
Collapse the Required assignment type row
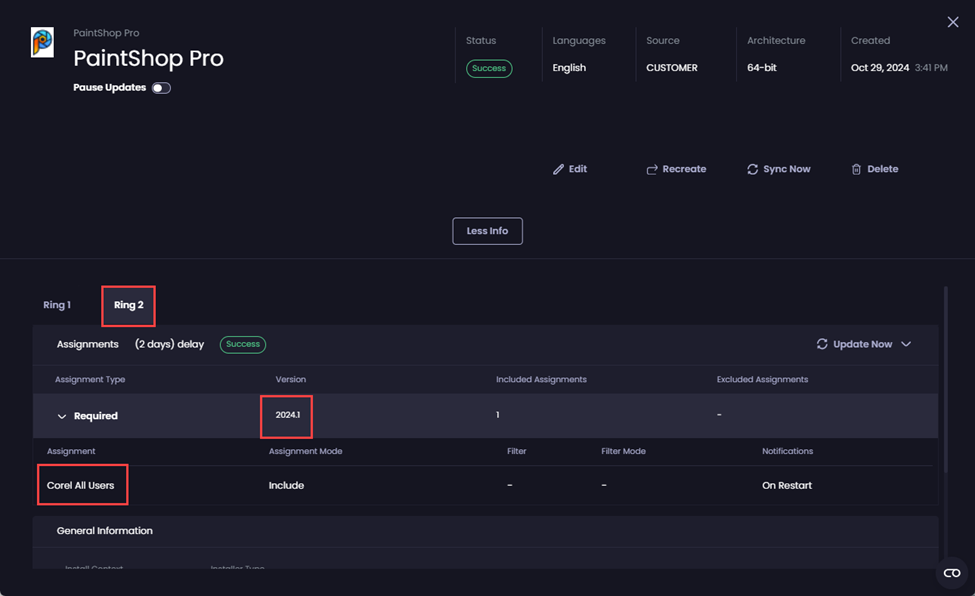62,416
